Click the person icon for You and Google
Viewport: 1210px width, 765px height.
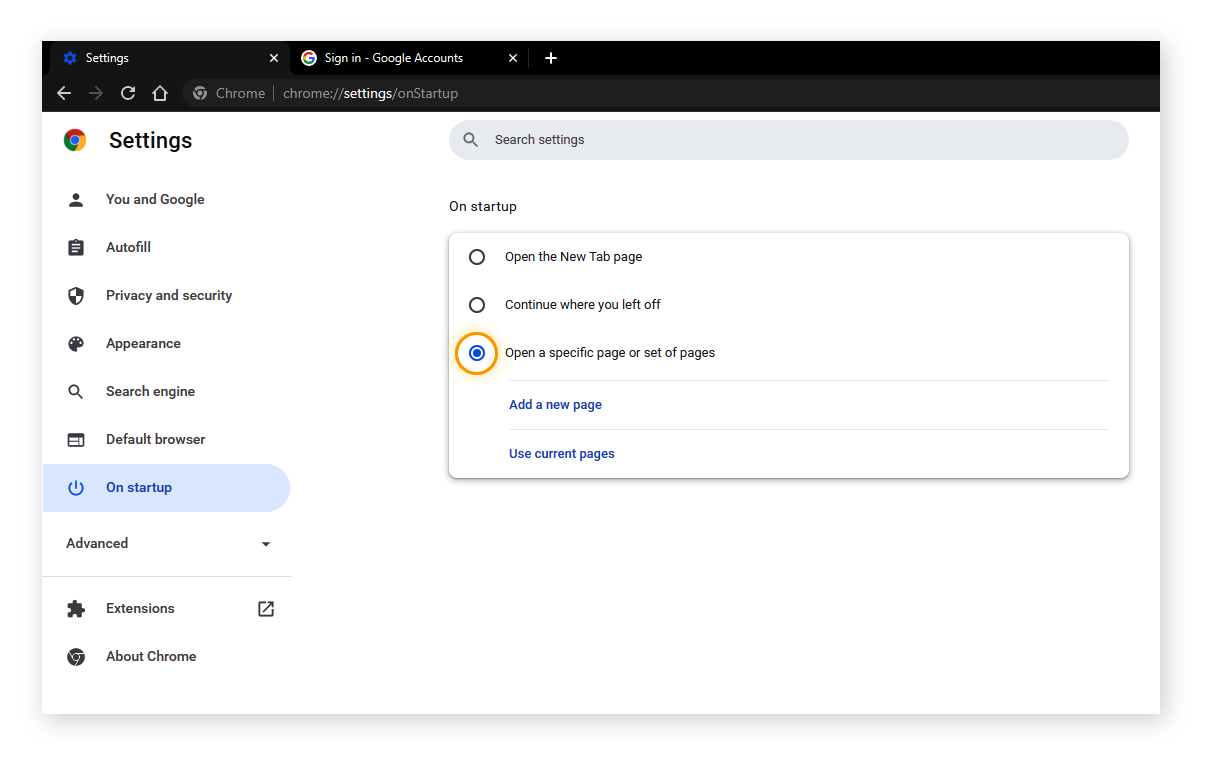pyautogui.click(x=76, y=199)
